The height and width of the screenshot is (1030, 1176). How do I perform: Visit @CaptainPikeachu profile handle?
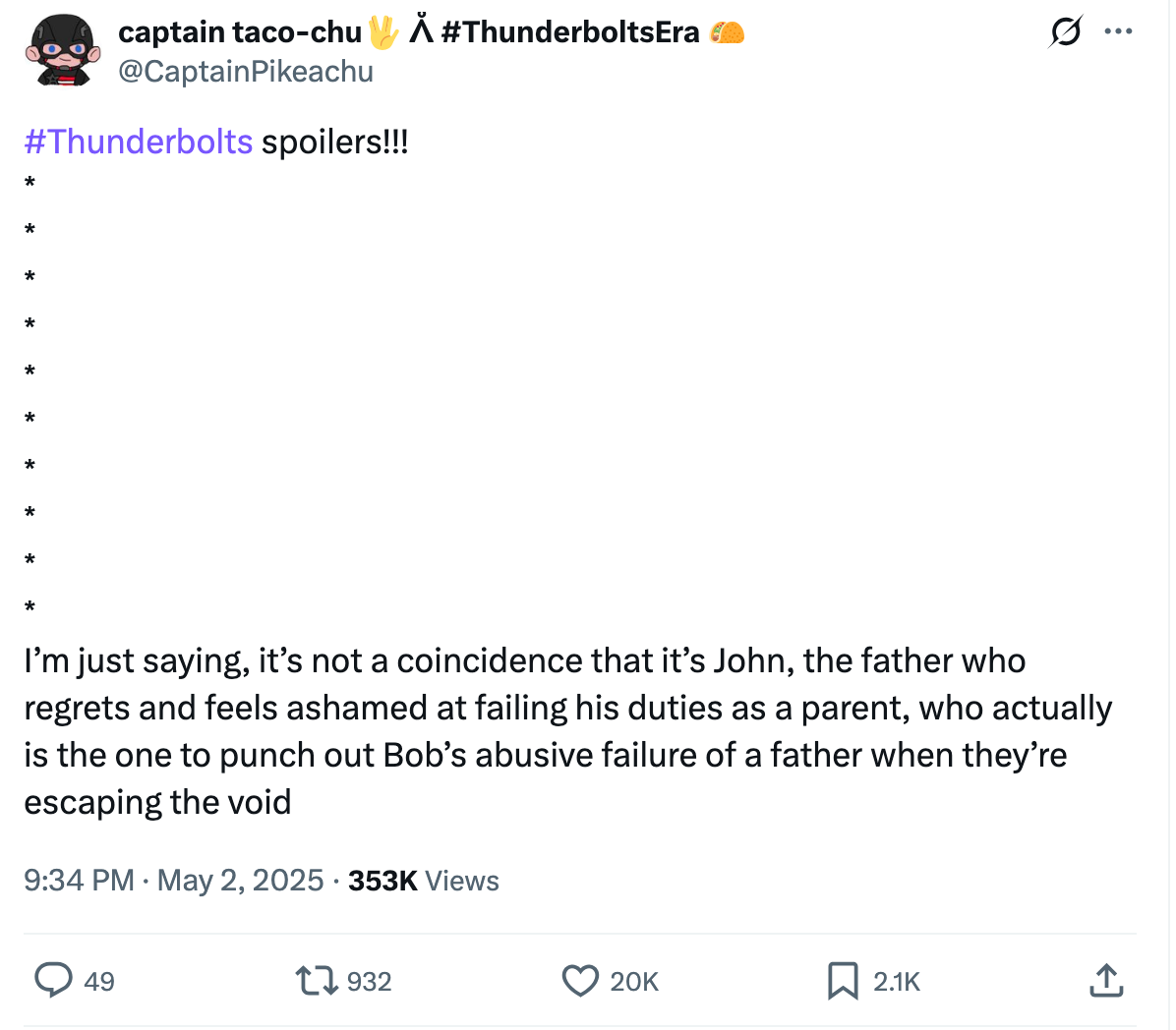pyautogui.click(x=246, y=71)
